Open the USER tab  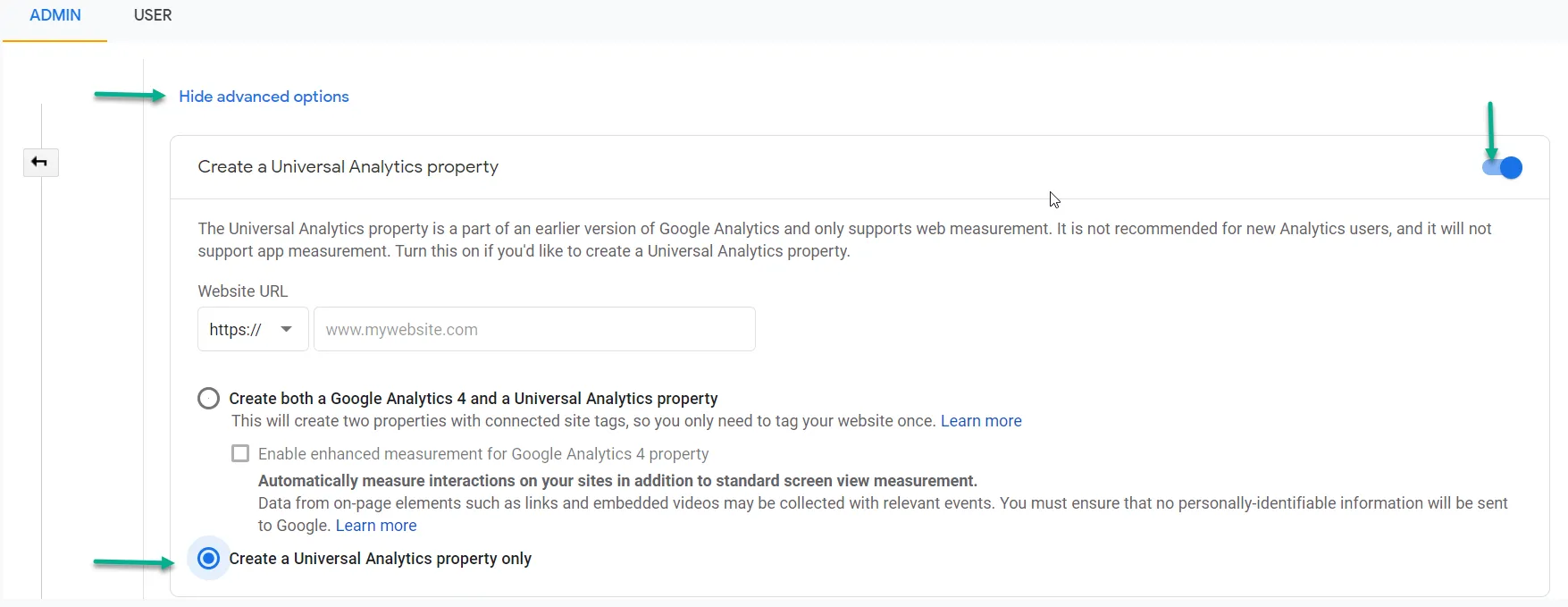point(153,16)
